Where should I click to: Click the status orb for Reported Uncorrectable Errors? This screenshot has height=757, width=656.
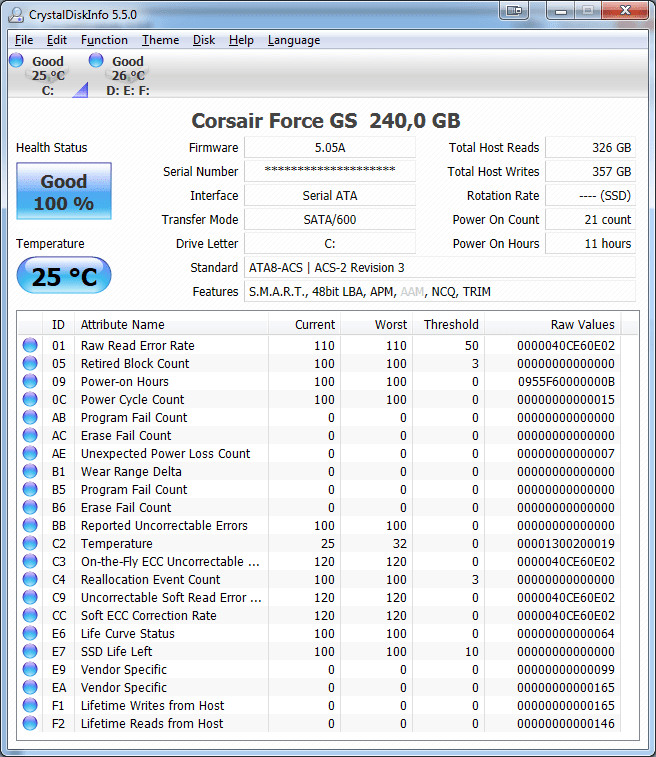pyautogui.click(x=30, y=525)
